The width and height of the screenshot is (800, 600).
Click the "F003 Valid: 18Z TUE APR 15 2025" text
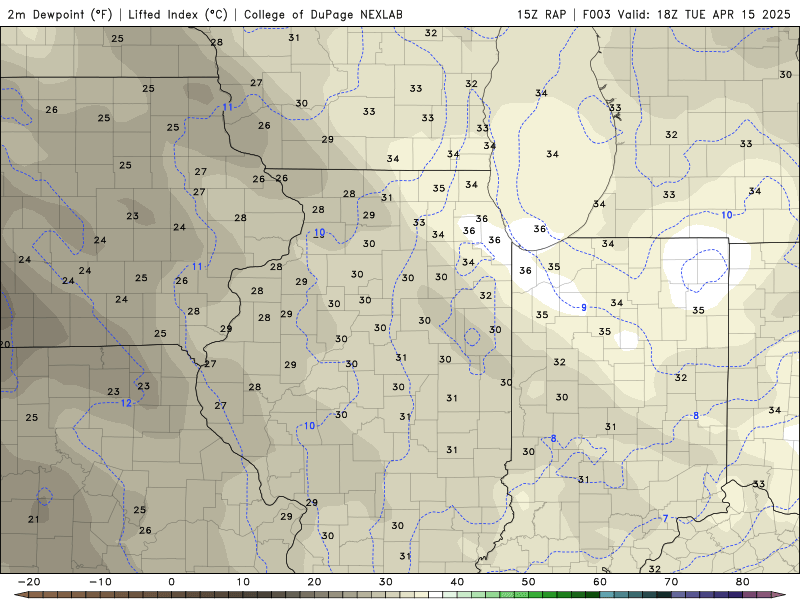[686, 14]
